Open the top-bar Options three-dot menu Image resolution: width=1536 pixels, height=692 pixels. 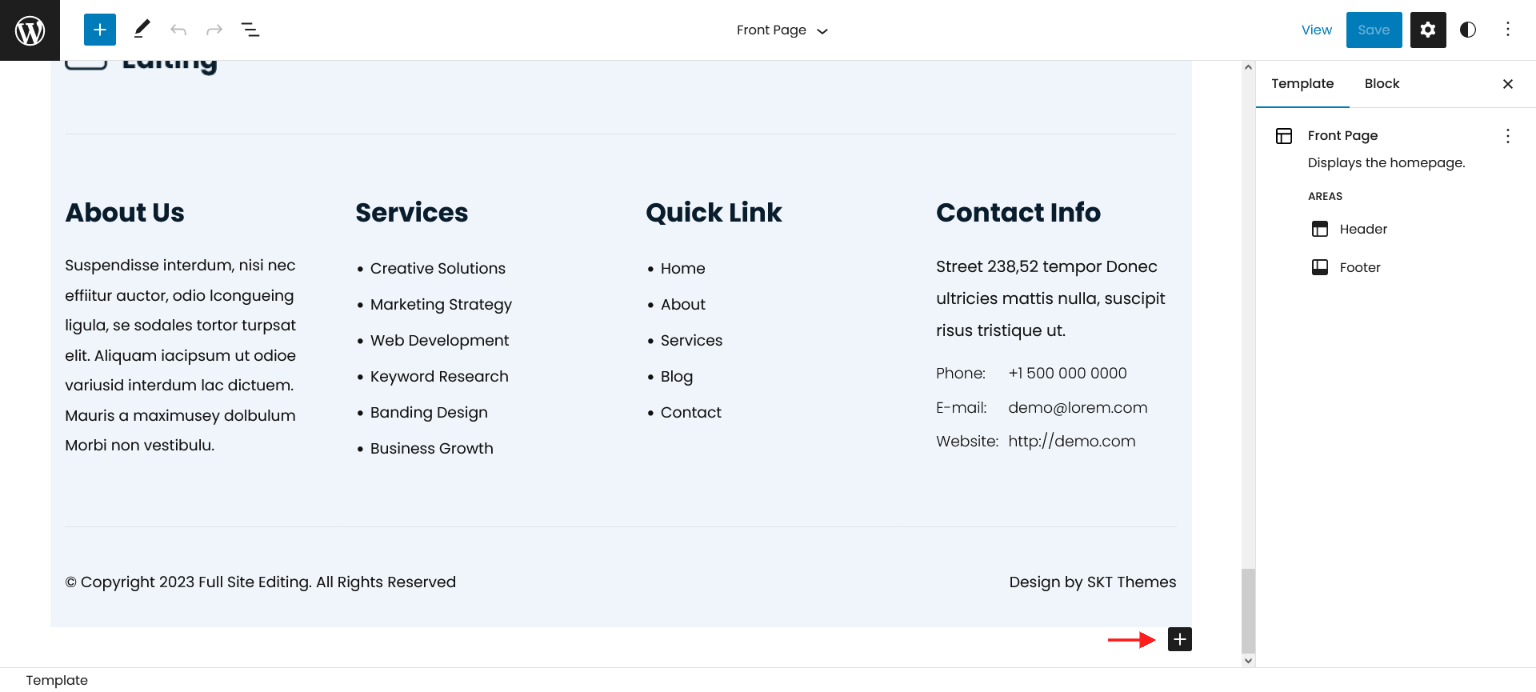[x=1508, y=30]
